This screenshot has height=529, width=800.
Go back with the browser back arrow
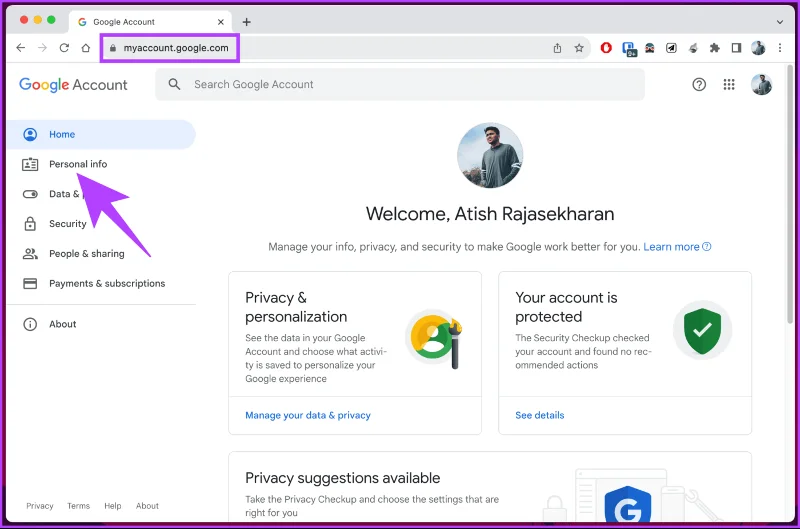[20, 48]
